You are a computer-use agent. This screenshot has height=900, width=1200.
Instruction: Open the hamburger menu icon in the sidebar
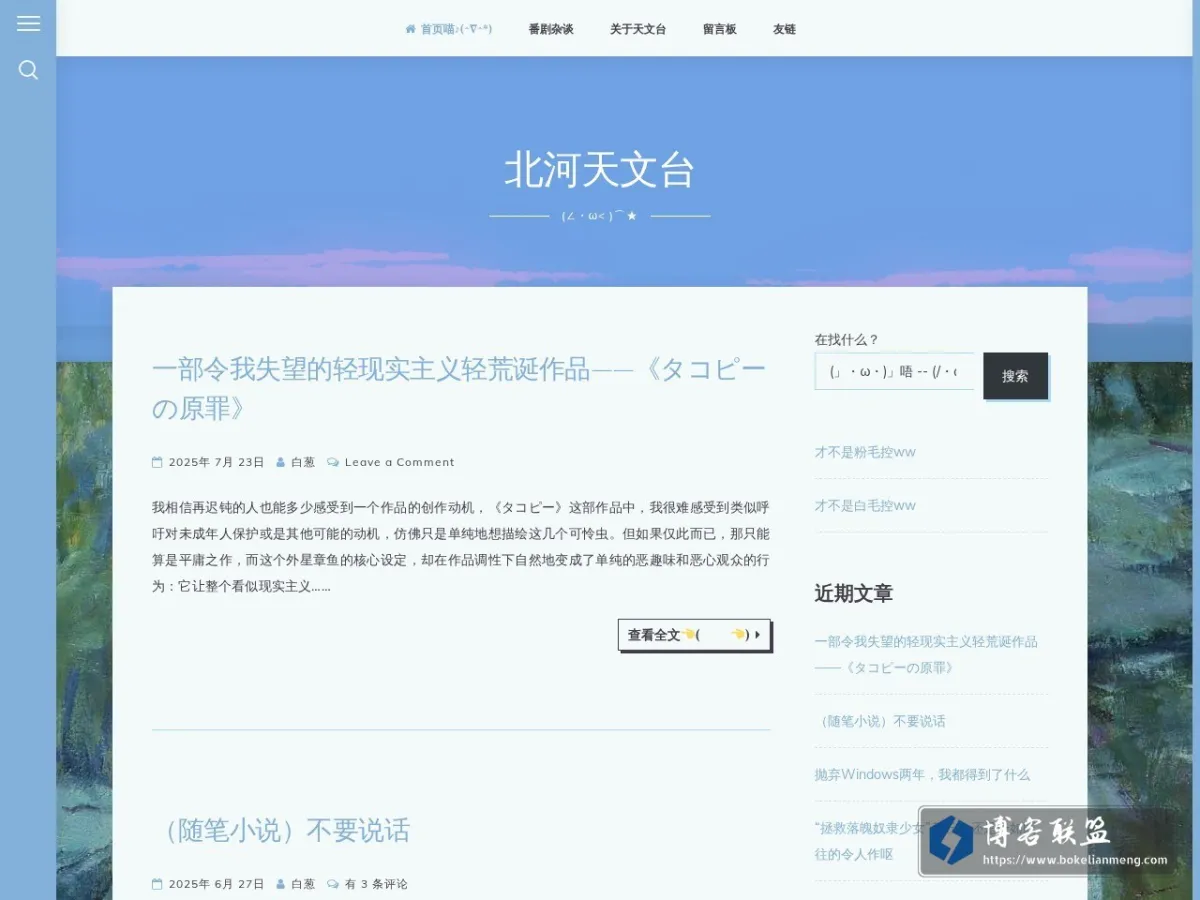28,23
